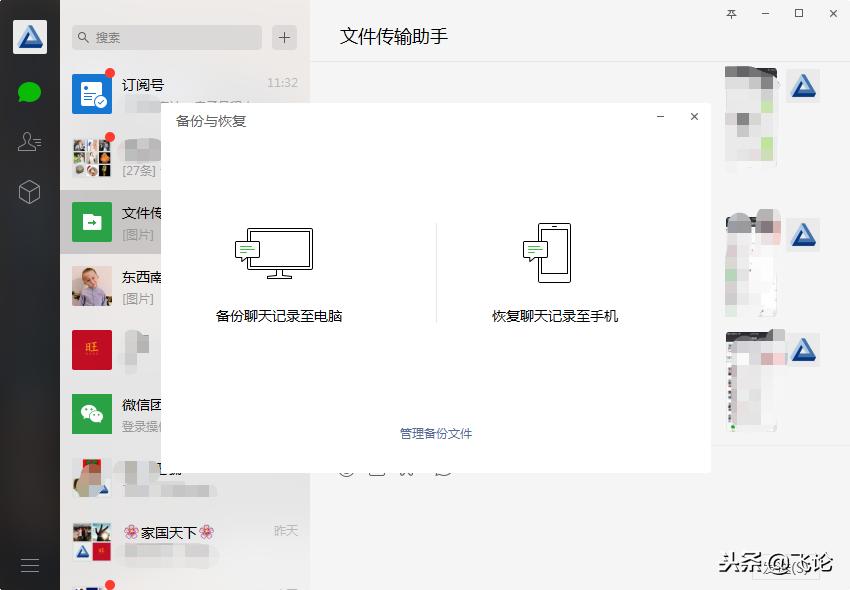850x590 pixels.
Task: Open the Contacts list from the sidebar
Action: (x=30, y=141)
